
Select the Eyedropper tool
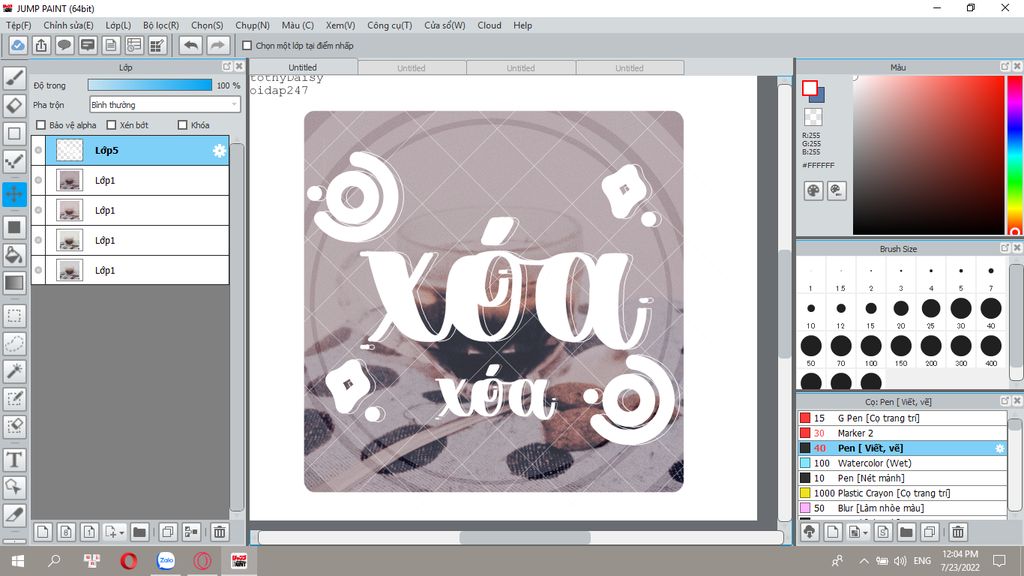click(14, 515)
